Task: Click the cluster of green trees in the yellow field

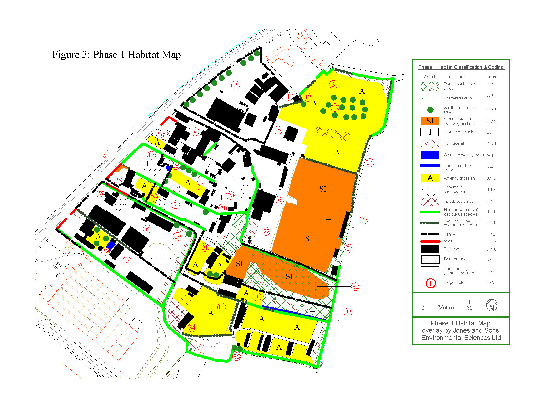Action: point(344,106)
